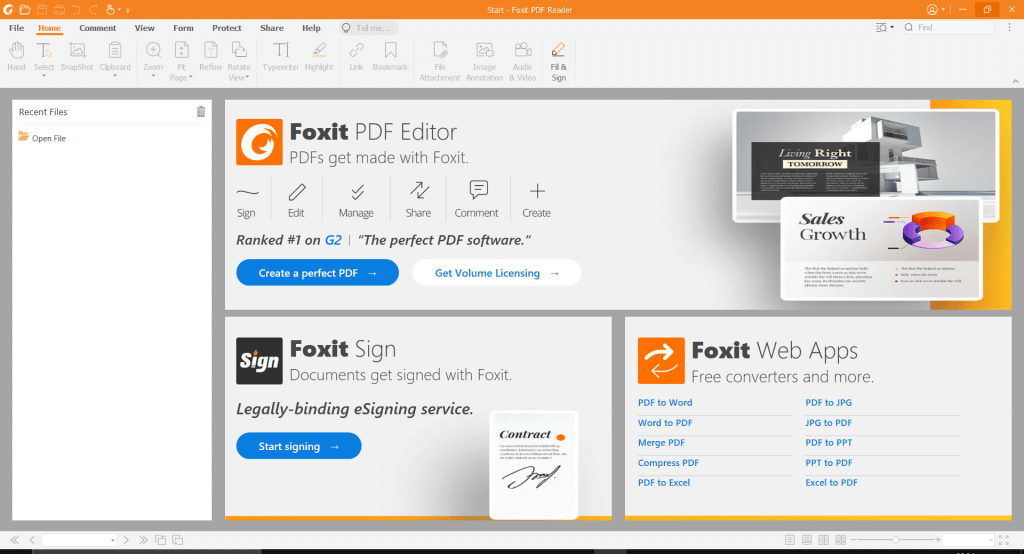Click the previous page arrow in status bar
Screen dimensions: 1024x554
[31, 540]
